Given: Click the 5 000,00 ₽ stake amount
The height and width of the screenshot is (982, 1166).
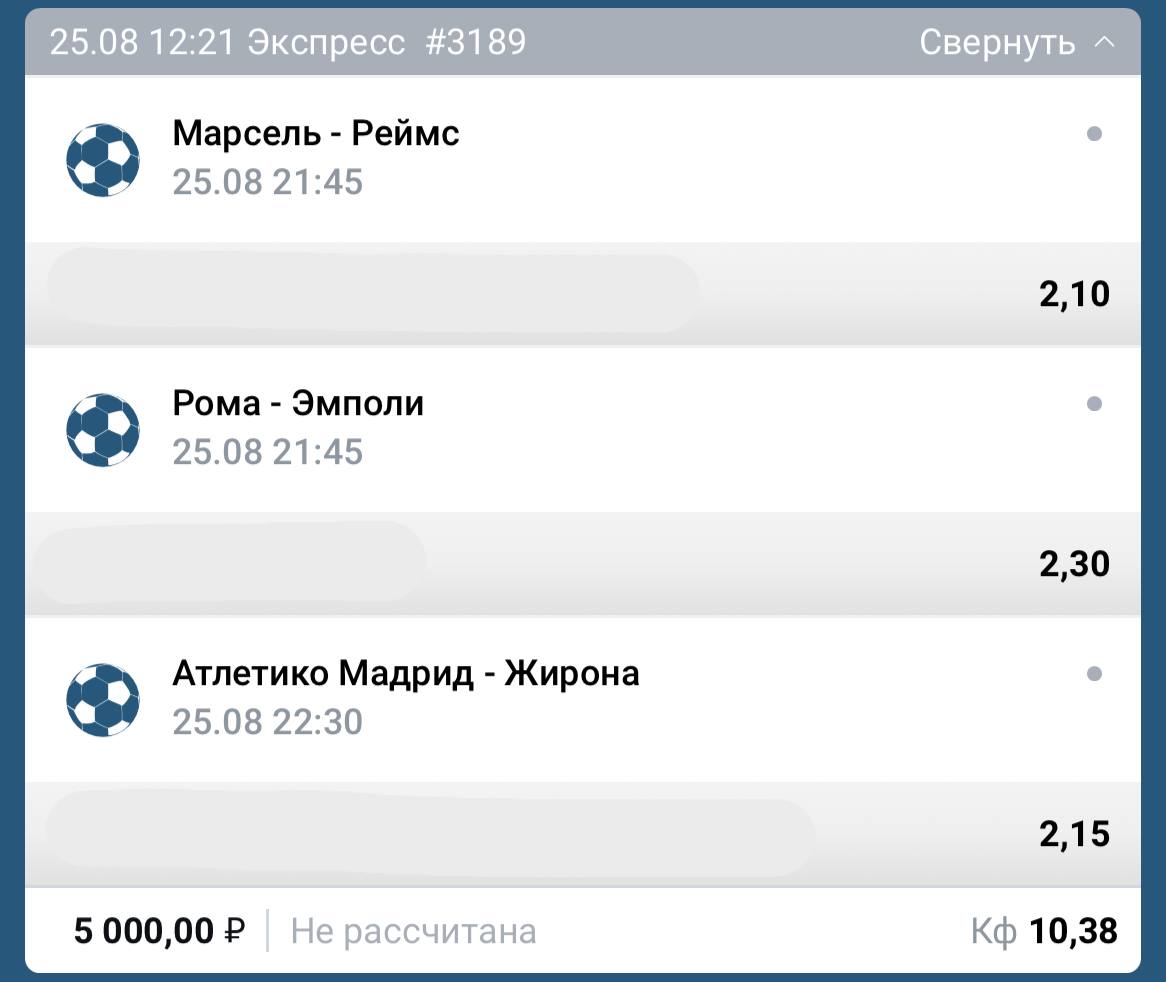Looking at the screenshot, I should (x=159, y=932).
